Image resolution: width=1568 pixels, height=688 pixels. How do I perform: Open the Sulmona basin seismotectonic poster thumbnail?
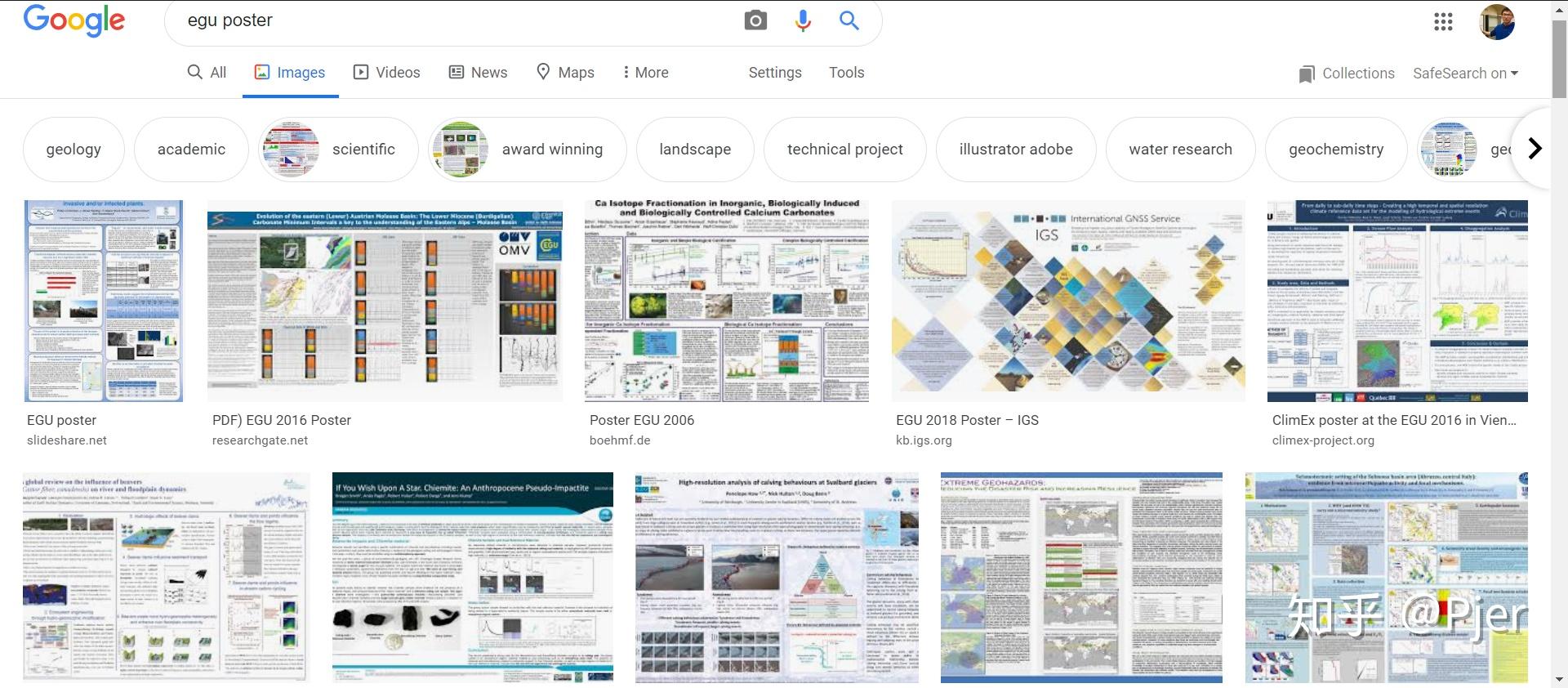(x=1386, y=577)
